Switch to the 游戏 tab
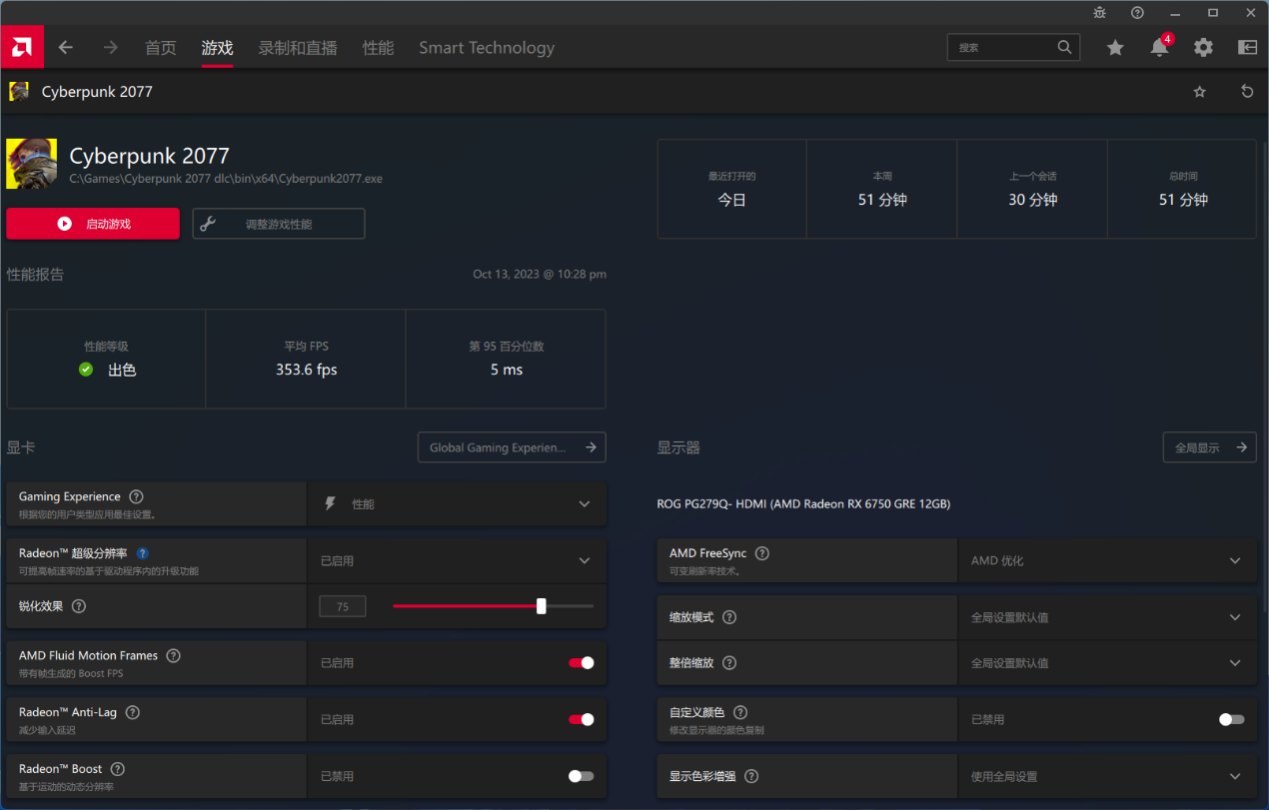The image size is (1269, 810). pyautogui.click(x=217, y=47)
